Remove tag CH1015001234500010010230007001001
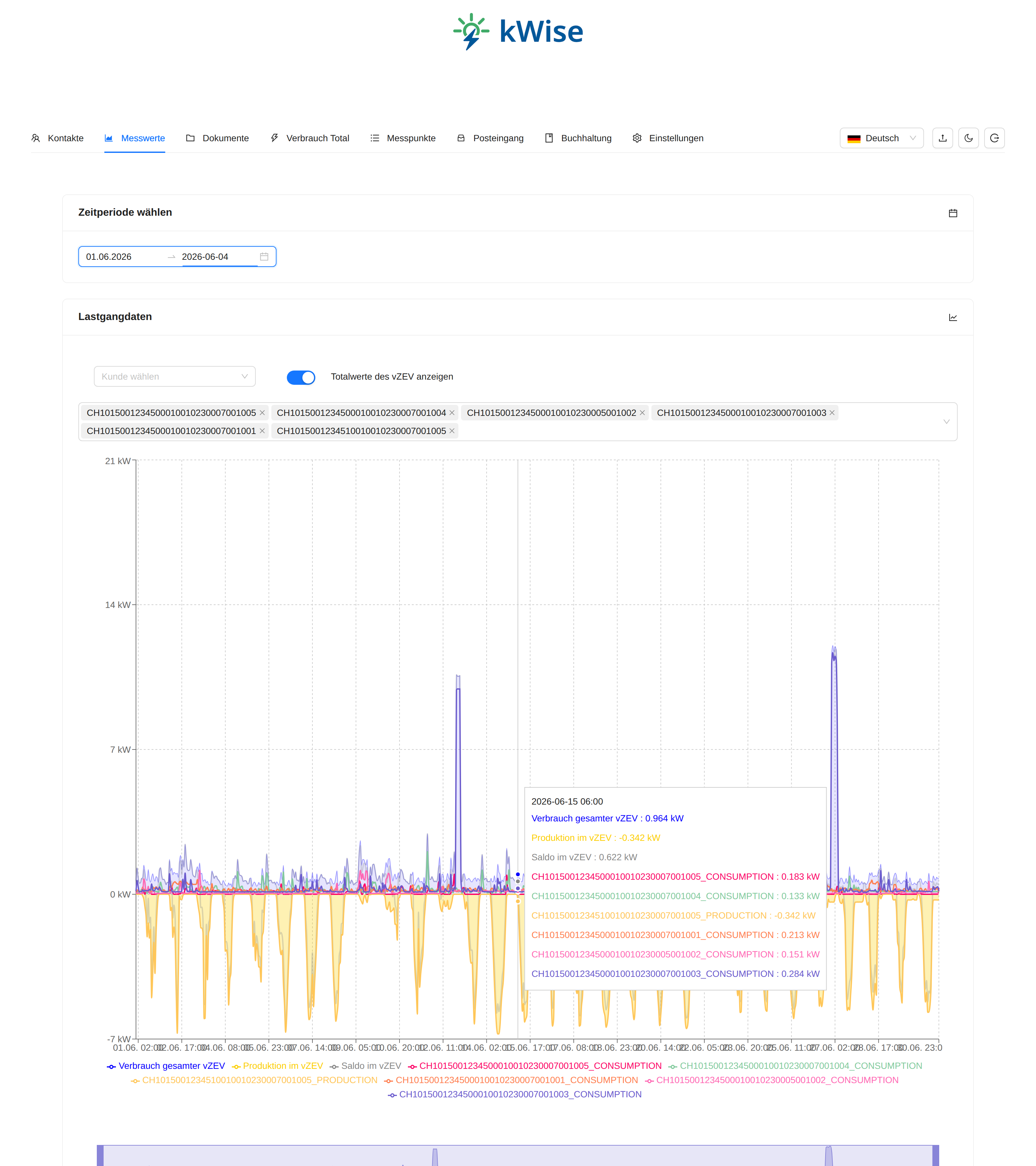This screenshot has width=1036, height=1166. 262,431
